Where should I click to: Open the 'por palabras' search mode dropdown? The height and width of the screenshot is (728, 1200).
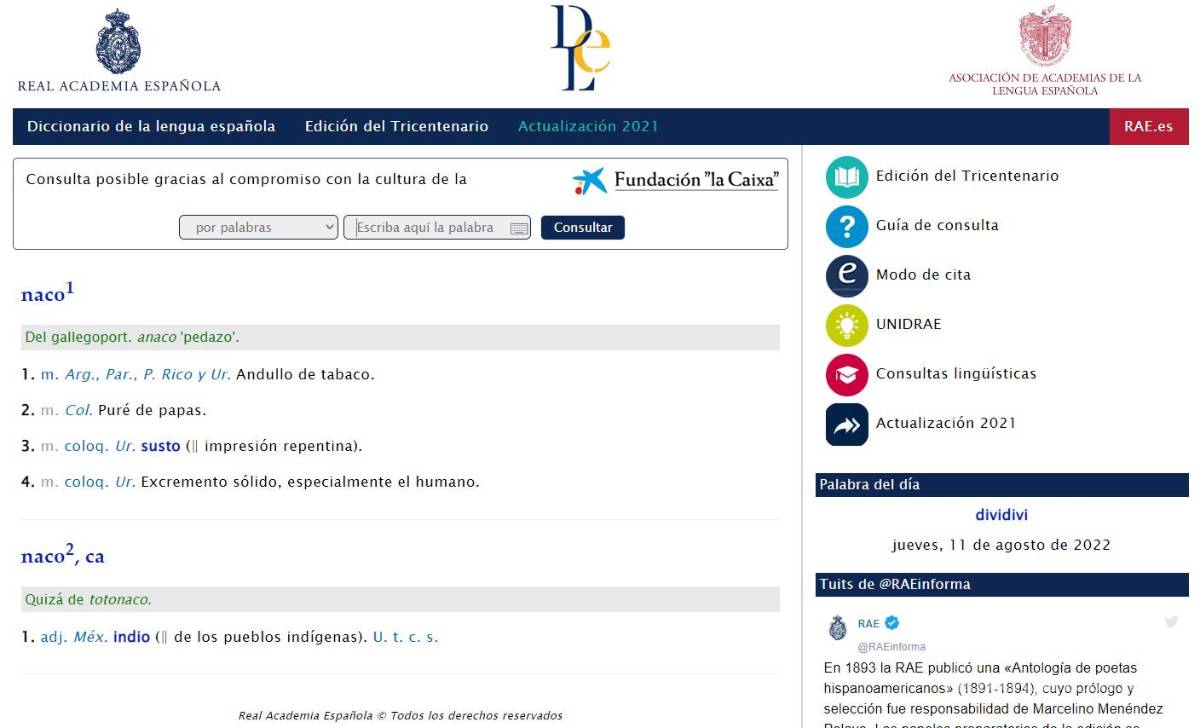(x=258, y=227)
